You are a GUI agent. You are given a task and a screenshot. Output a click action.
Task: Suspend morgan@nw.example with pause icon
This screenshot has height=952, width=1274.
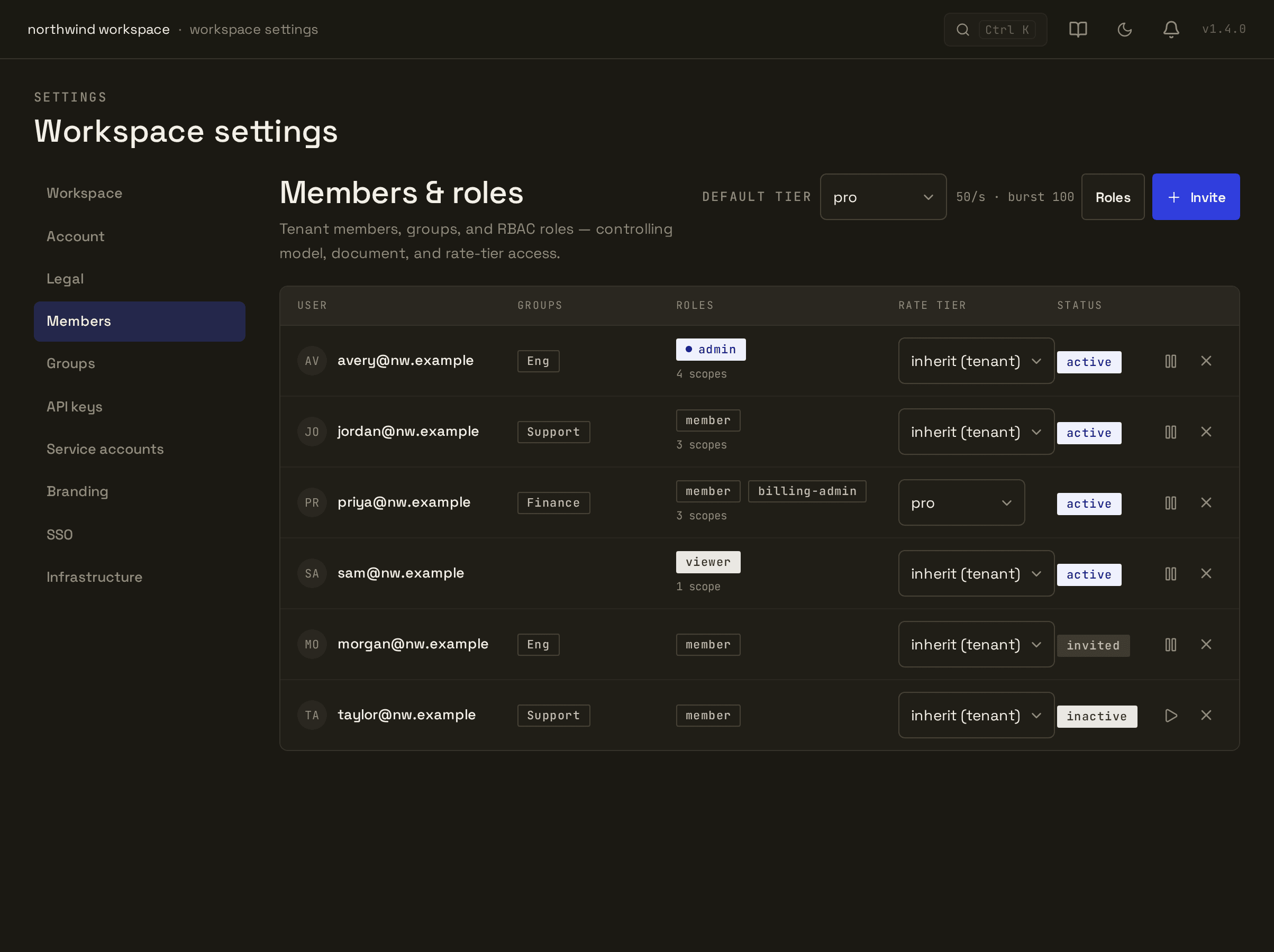point(1170,645)
